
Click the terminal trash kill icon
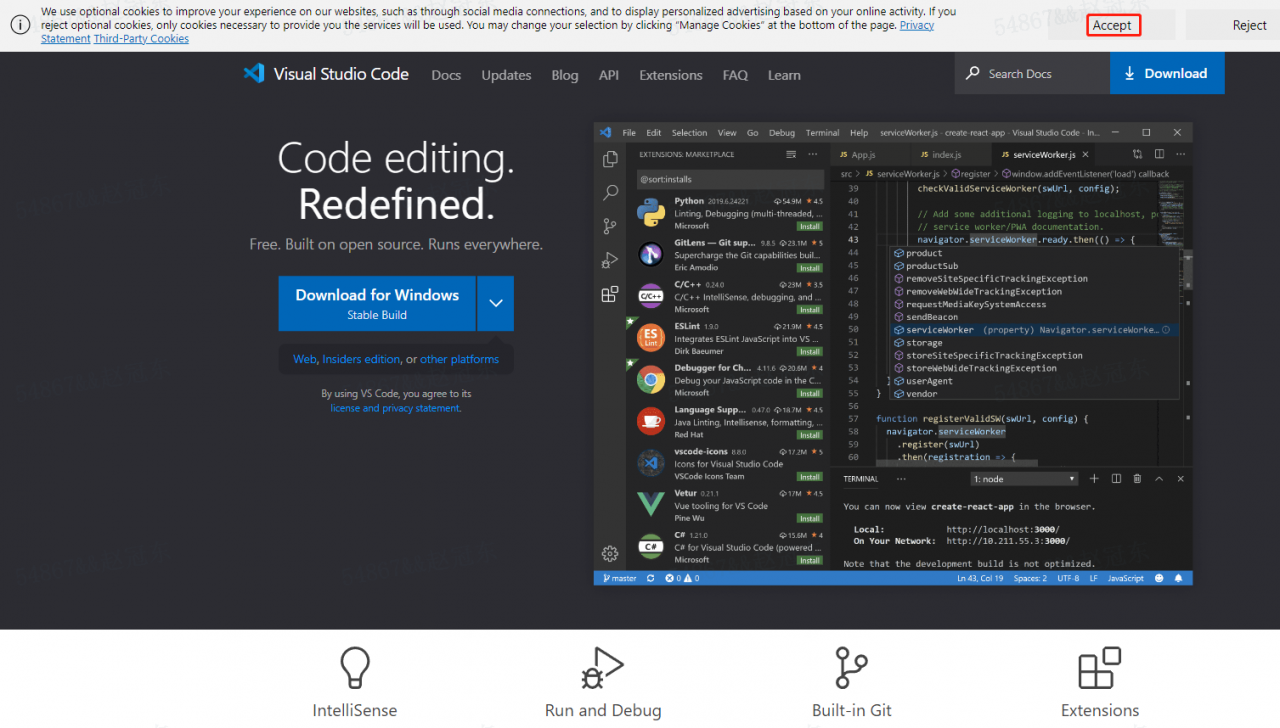point(1137,479)
